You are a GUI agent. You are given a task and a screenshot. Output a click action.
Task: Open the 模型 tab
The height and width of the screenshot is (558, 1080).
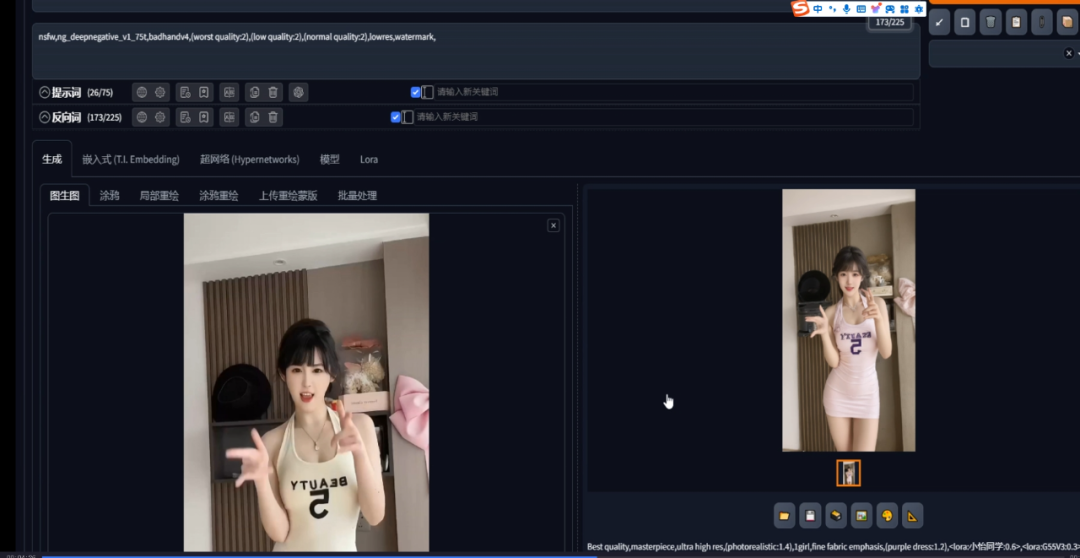tap(329, 159)
